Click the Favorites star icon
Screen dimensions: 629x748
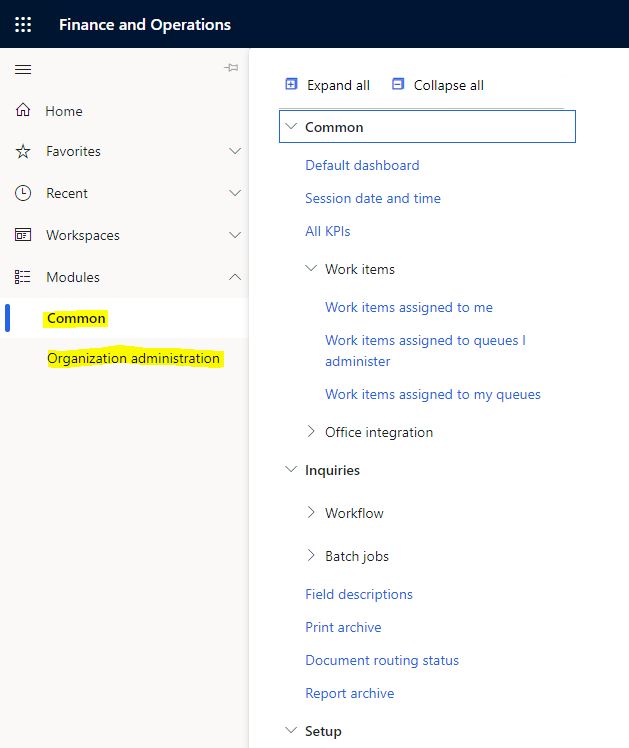23,152
